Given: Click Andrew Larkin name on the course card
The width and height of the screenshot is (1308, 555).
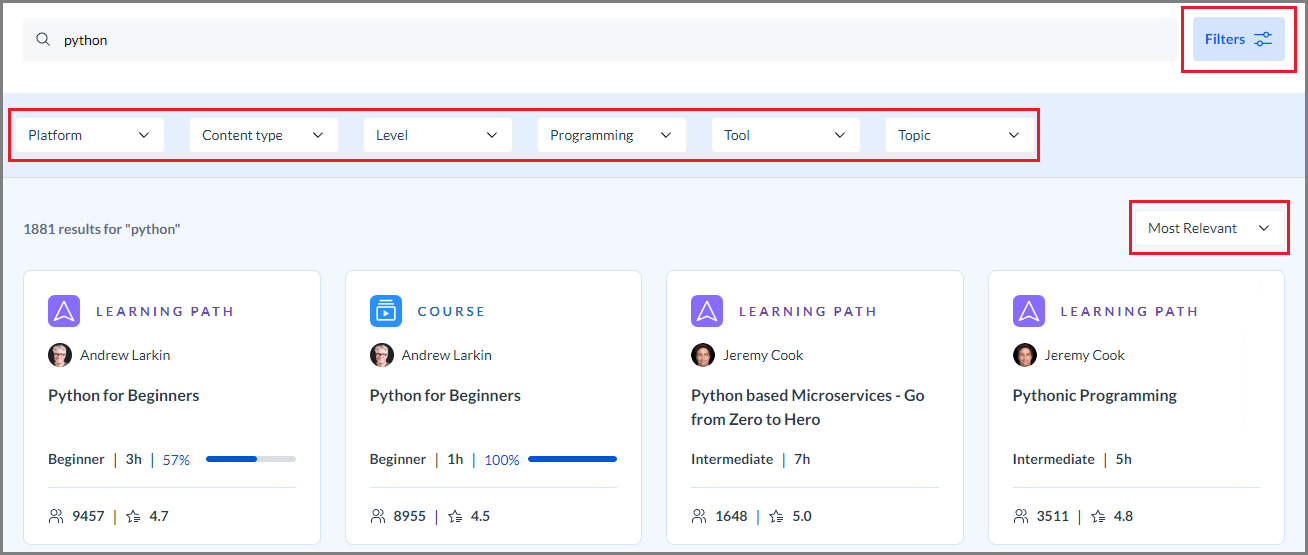Looking at the screenshot, I should pos(447,355).
